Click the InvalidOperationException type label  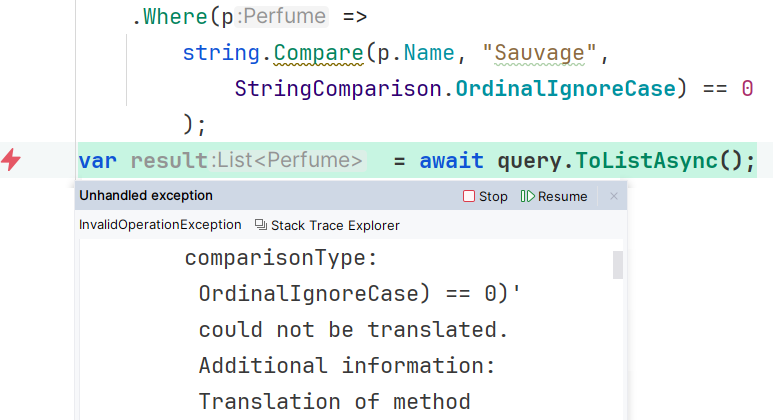tap(160, 225)
